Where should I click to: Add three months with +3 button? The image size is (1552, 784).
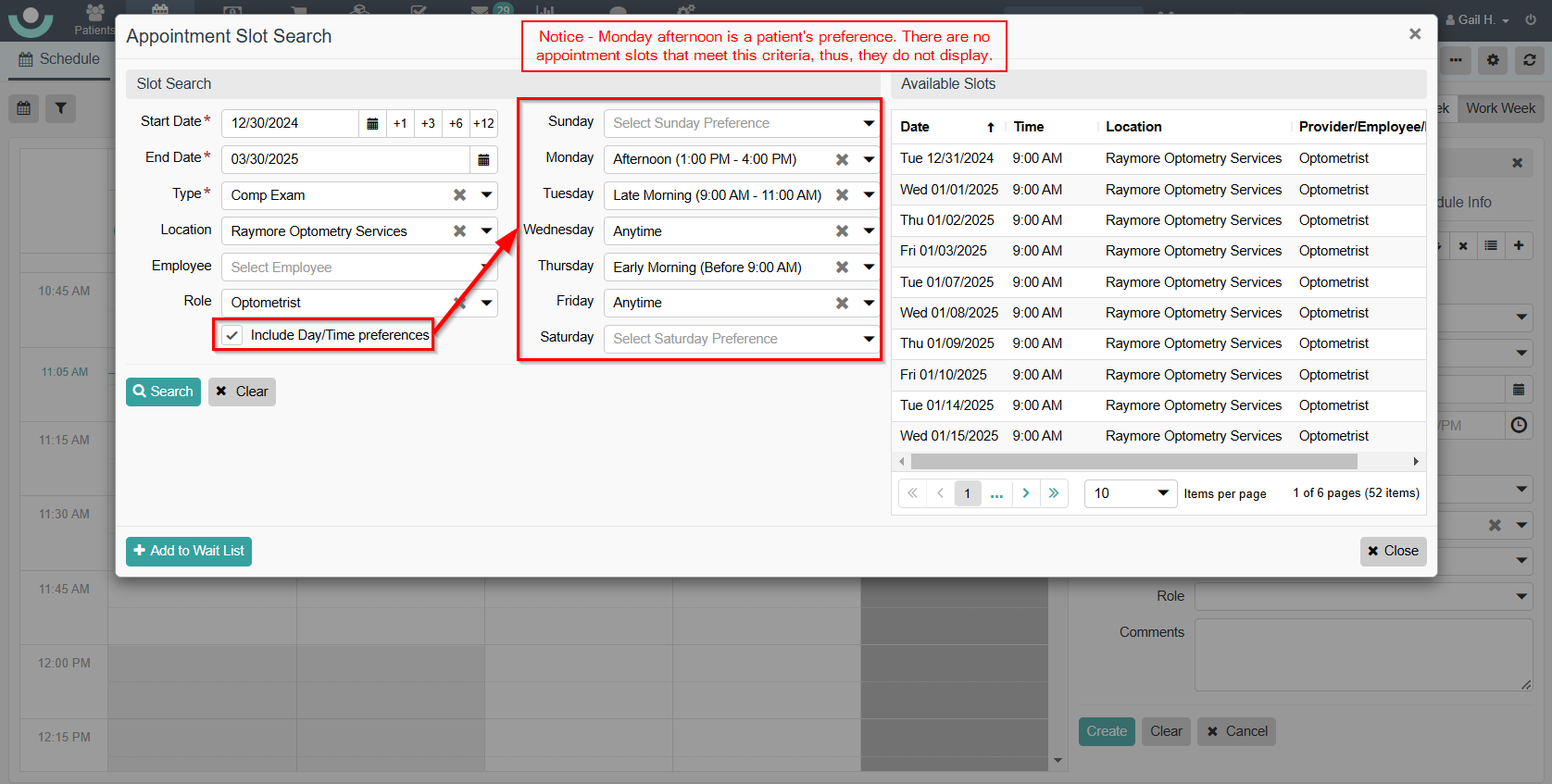(x=428, y=123)
